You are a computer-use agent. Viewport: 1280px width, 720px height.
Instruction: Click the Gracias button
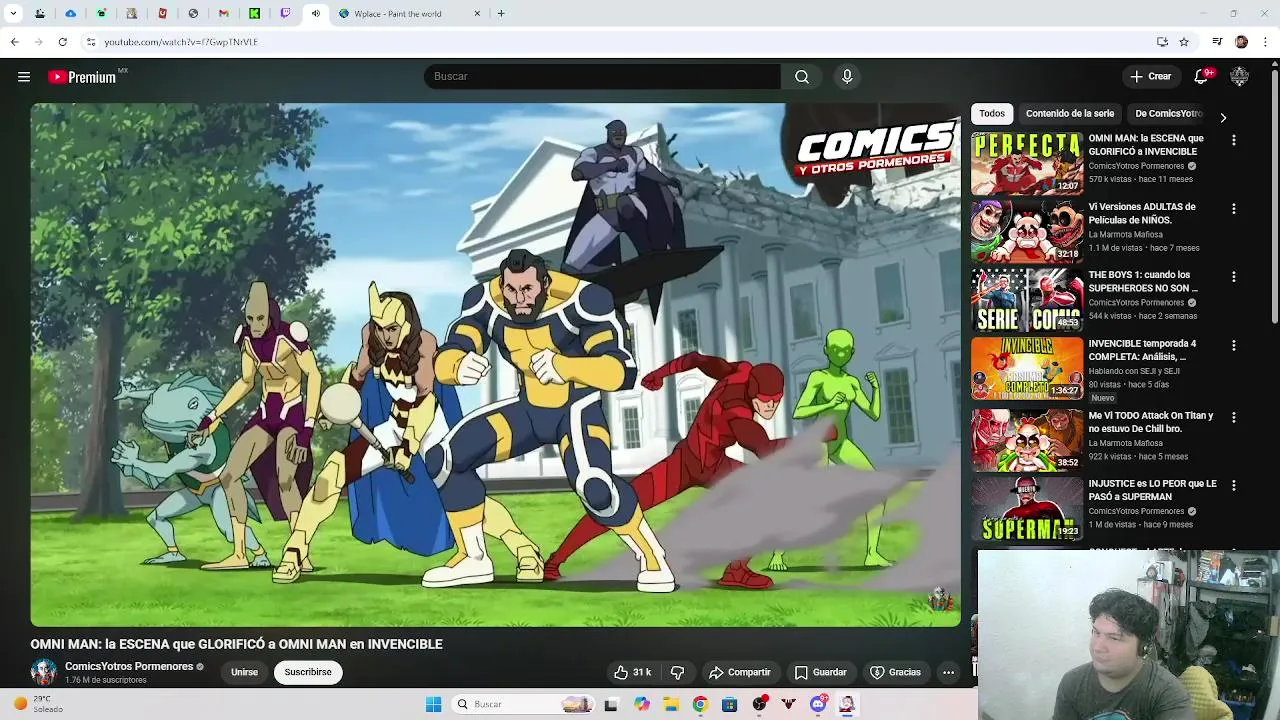[x=895, y=672]
